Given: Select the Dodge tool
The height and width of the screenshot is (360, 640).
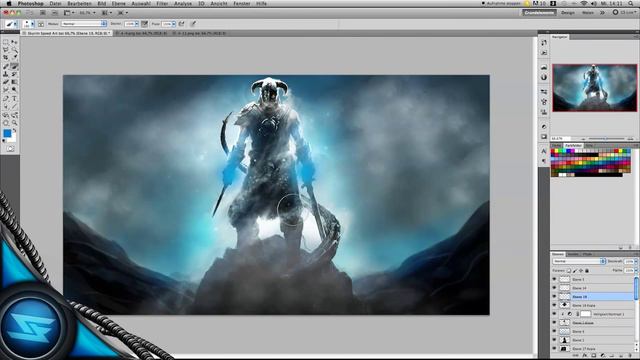Looking at the screenshot, I should point(14,90).
